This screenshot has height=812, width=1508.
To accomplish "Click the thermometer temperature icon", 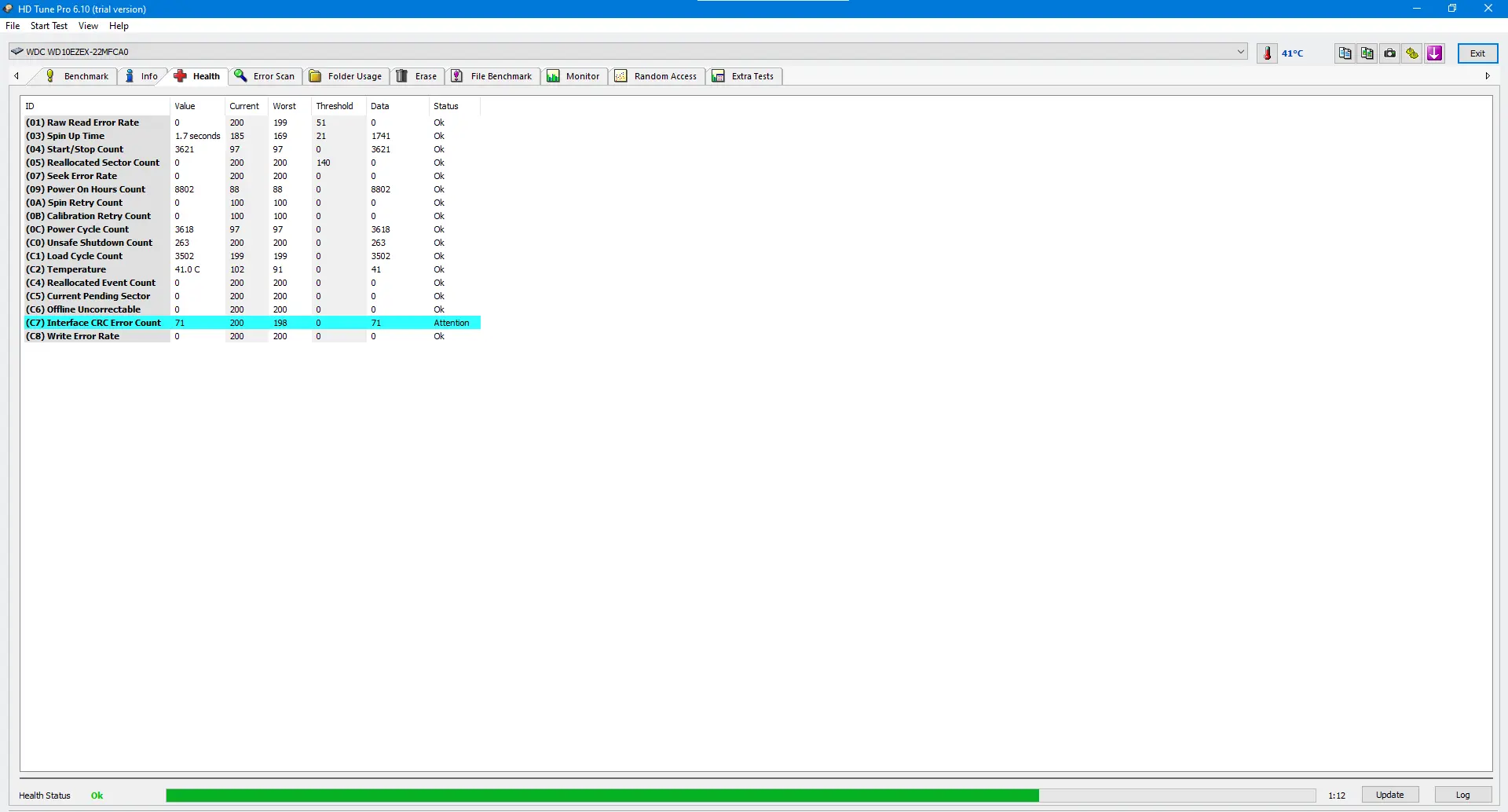I will click(x=1267, y=53).
